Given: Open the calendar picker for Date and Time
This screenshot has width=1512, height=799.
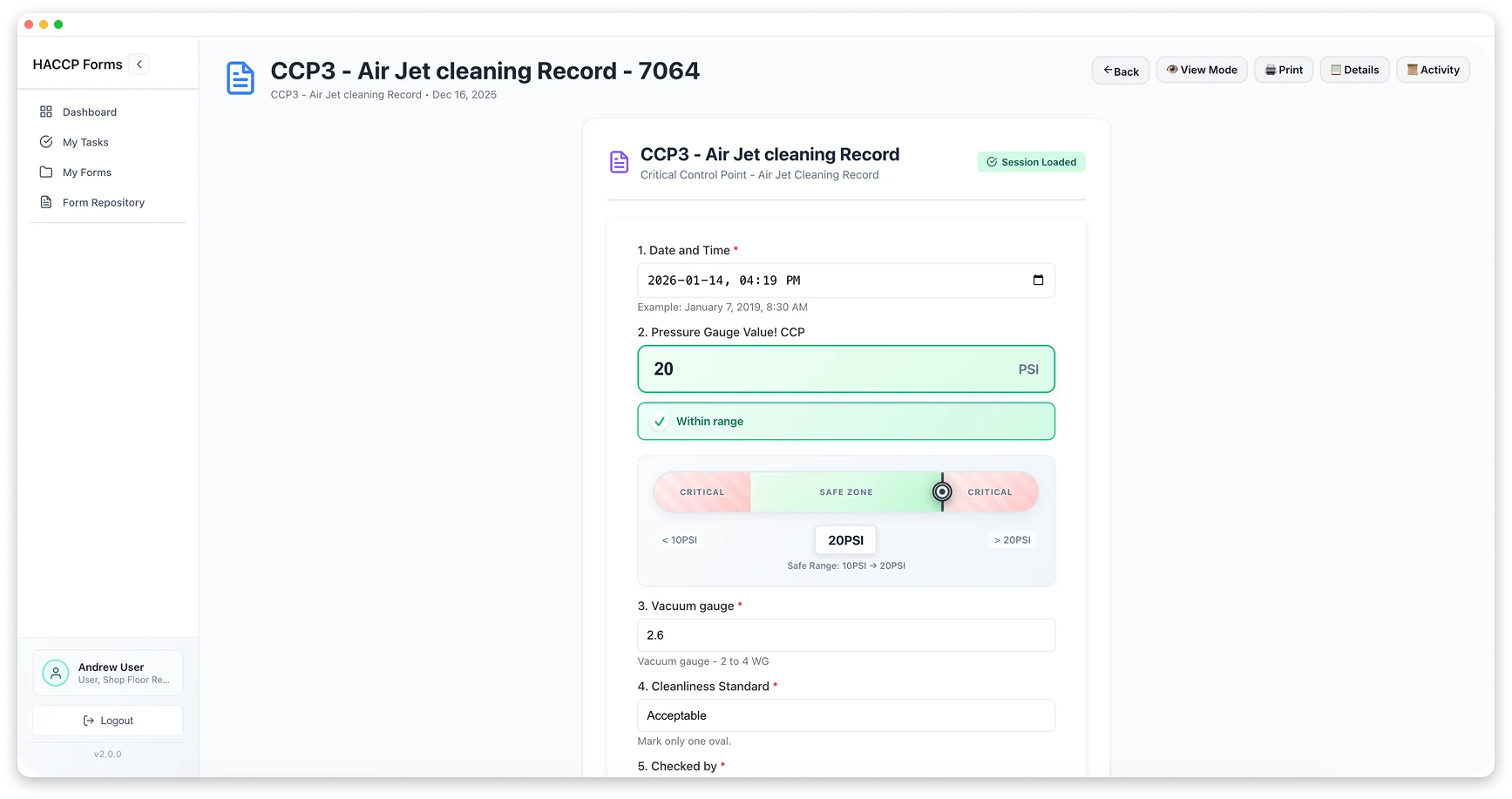Looking at the screenshot, I should tap(1039, 280).
